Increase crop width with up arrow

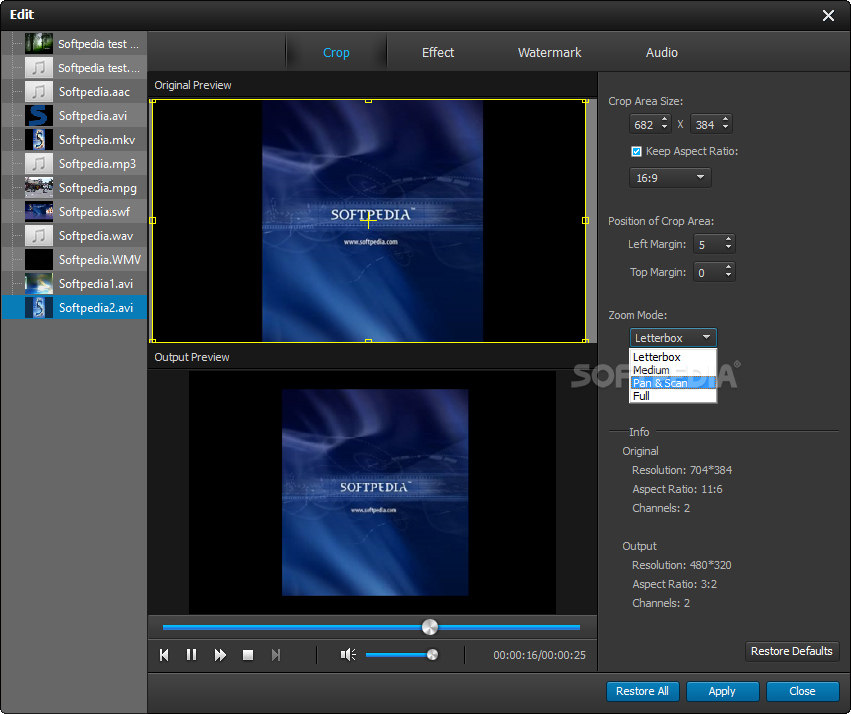[x=664, y=119]
